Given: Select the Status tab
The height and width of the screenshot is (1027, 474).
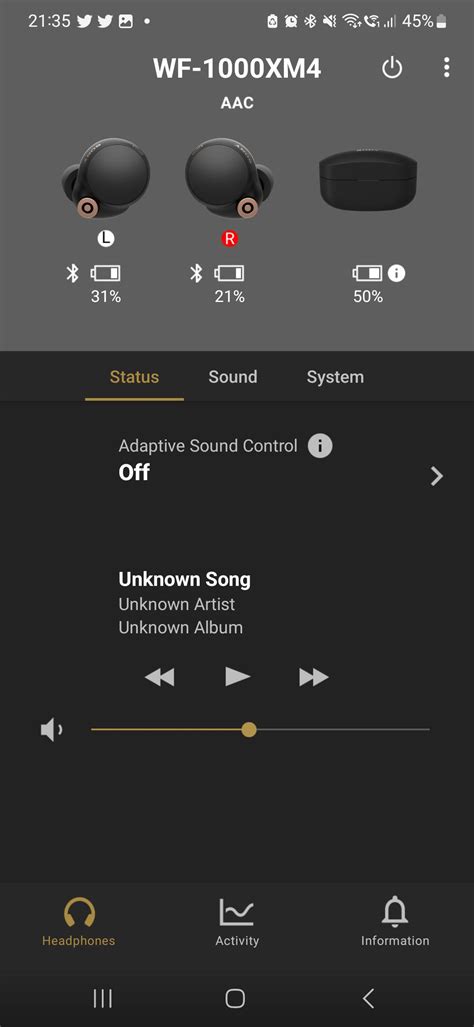Looking at the screenshot, I should click(x=134, y=377).
